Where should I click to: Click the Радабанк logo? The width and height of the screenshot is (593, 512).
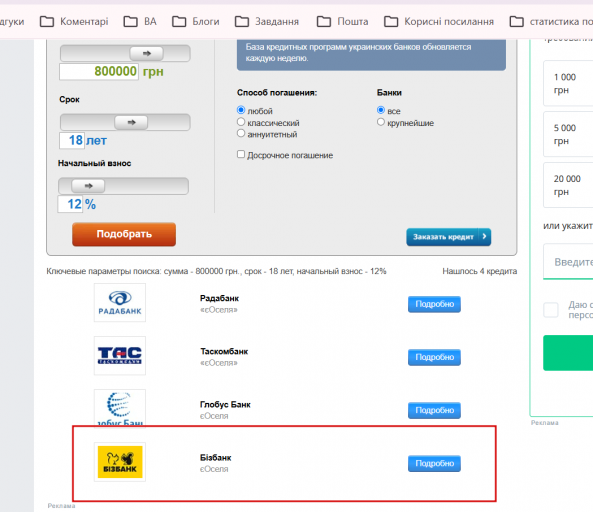tap(120, 303)
